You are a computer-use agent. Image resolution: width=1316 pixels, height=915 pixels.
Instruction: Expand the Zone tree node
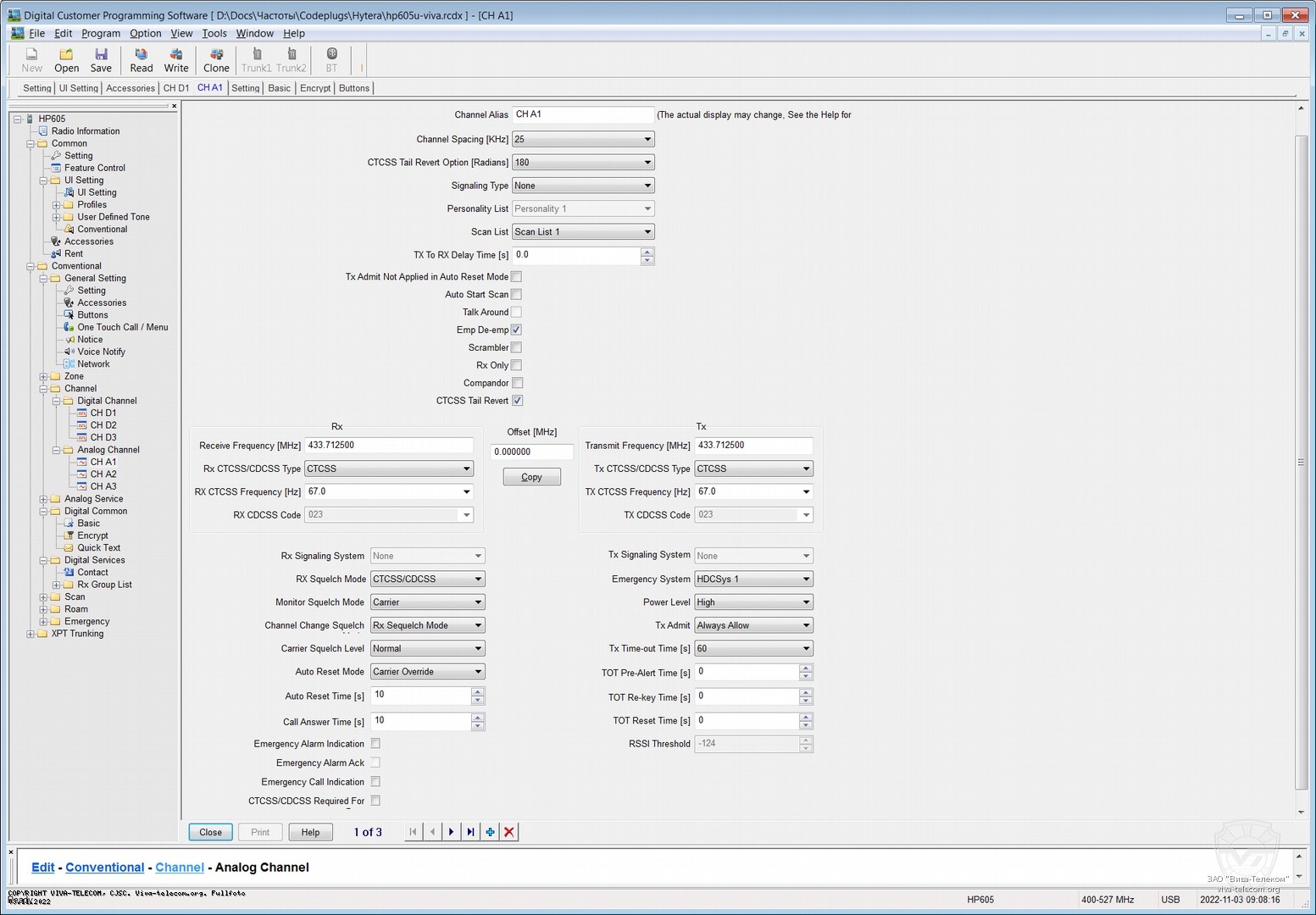pyautogui.click(x=43, y=376)
